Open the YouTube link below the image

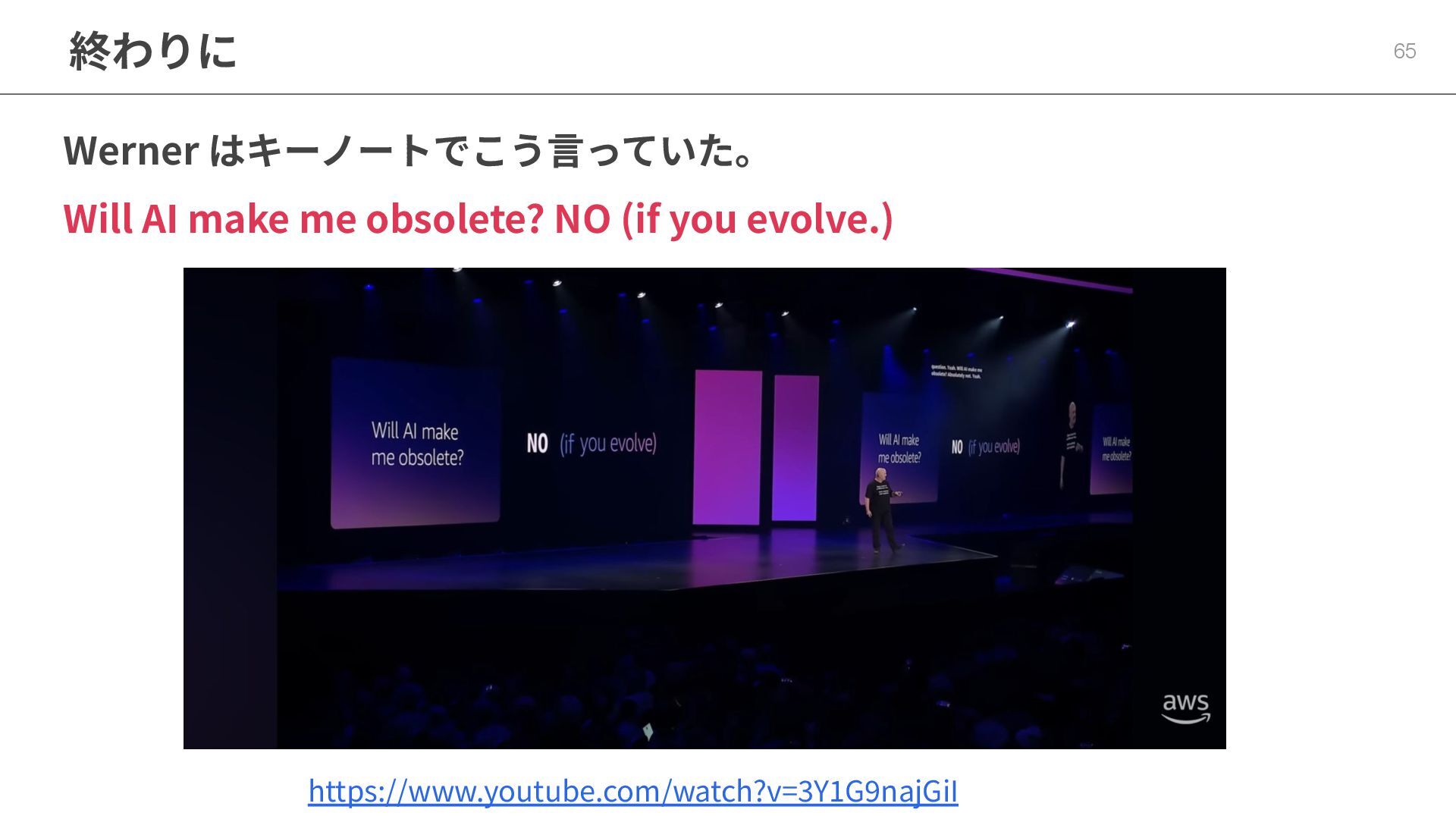632,791
